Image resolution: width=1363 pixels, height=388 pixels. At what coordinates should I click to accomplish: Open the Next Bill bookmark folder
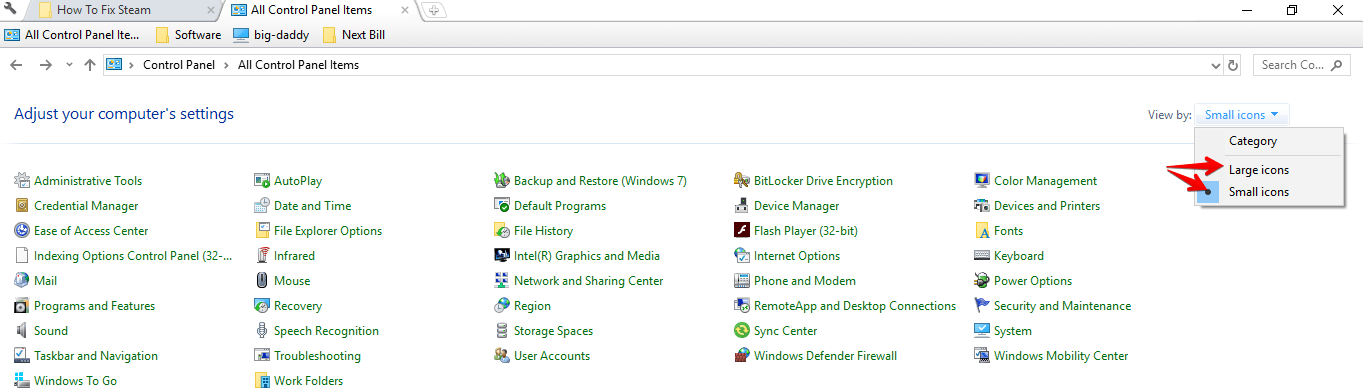(354, 35)
